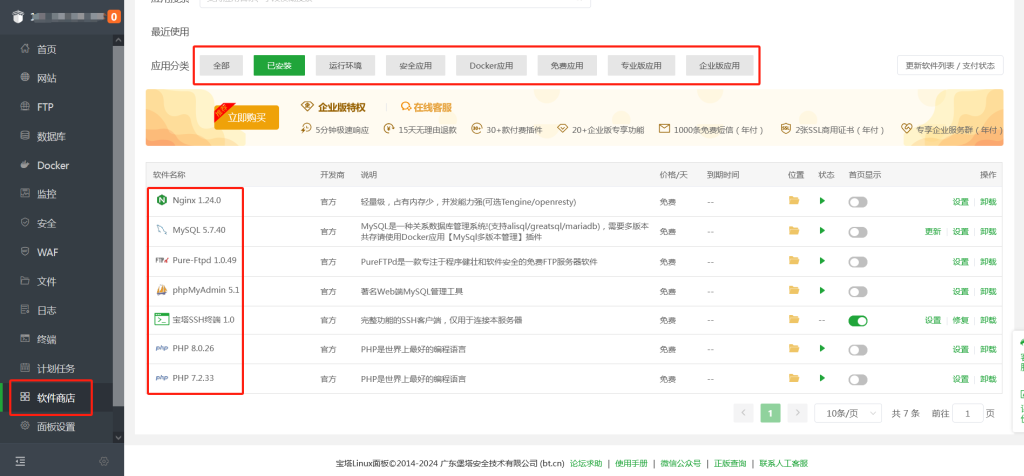Viewport: 1024px width, 476px height.
Task: Click the MySQL dolphin logo icon
Action: coord(161,230)
